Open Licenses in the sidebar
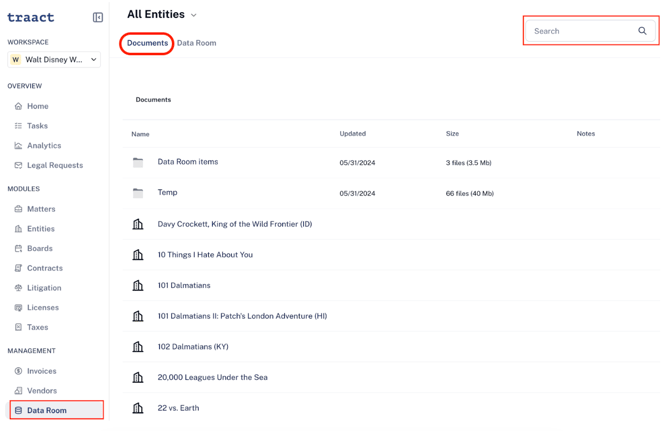This screenshot has width=670, height=431. (x=43, y=307)
